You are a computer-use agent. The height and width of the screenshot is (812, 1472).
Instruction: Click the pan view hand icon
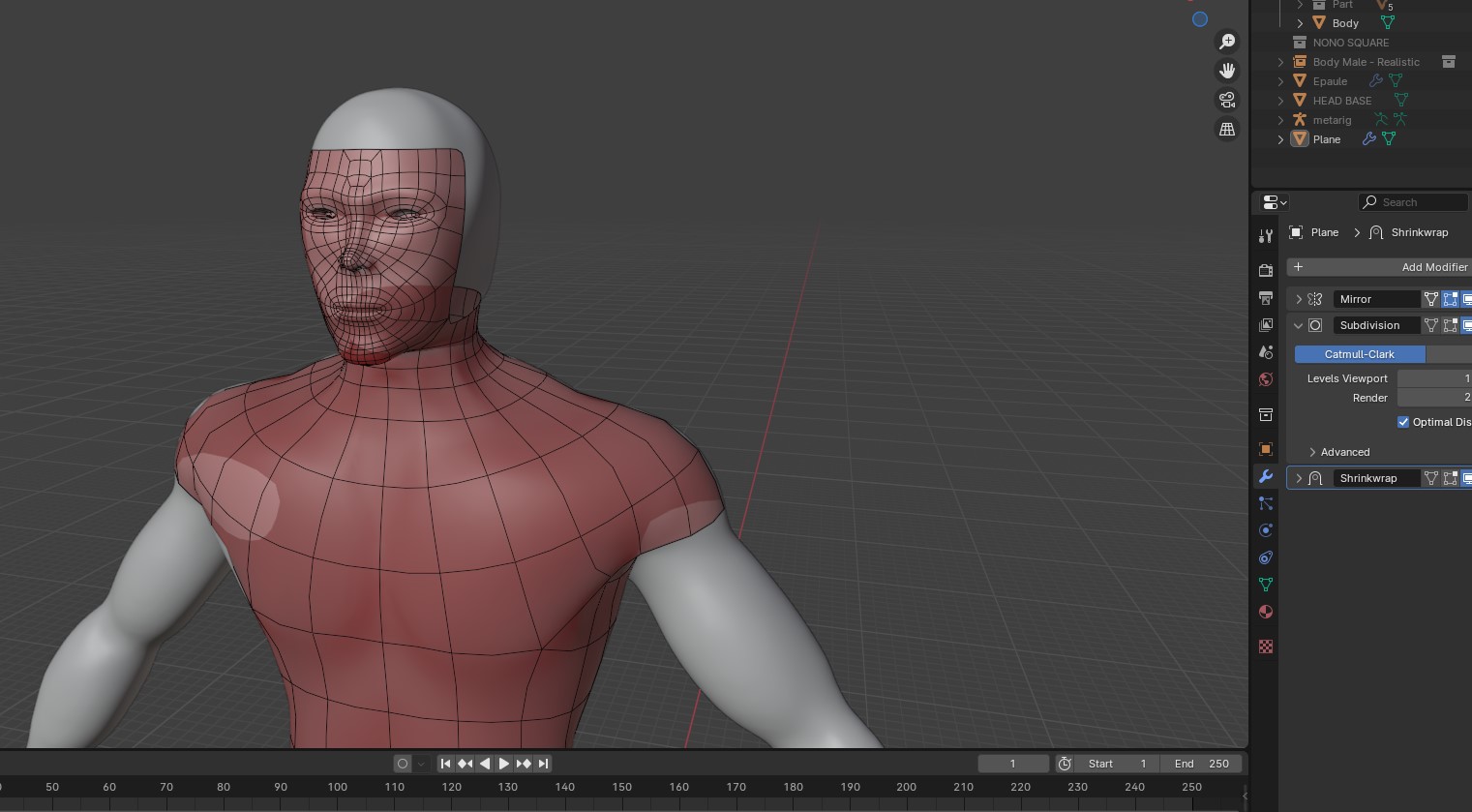1227,71
